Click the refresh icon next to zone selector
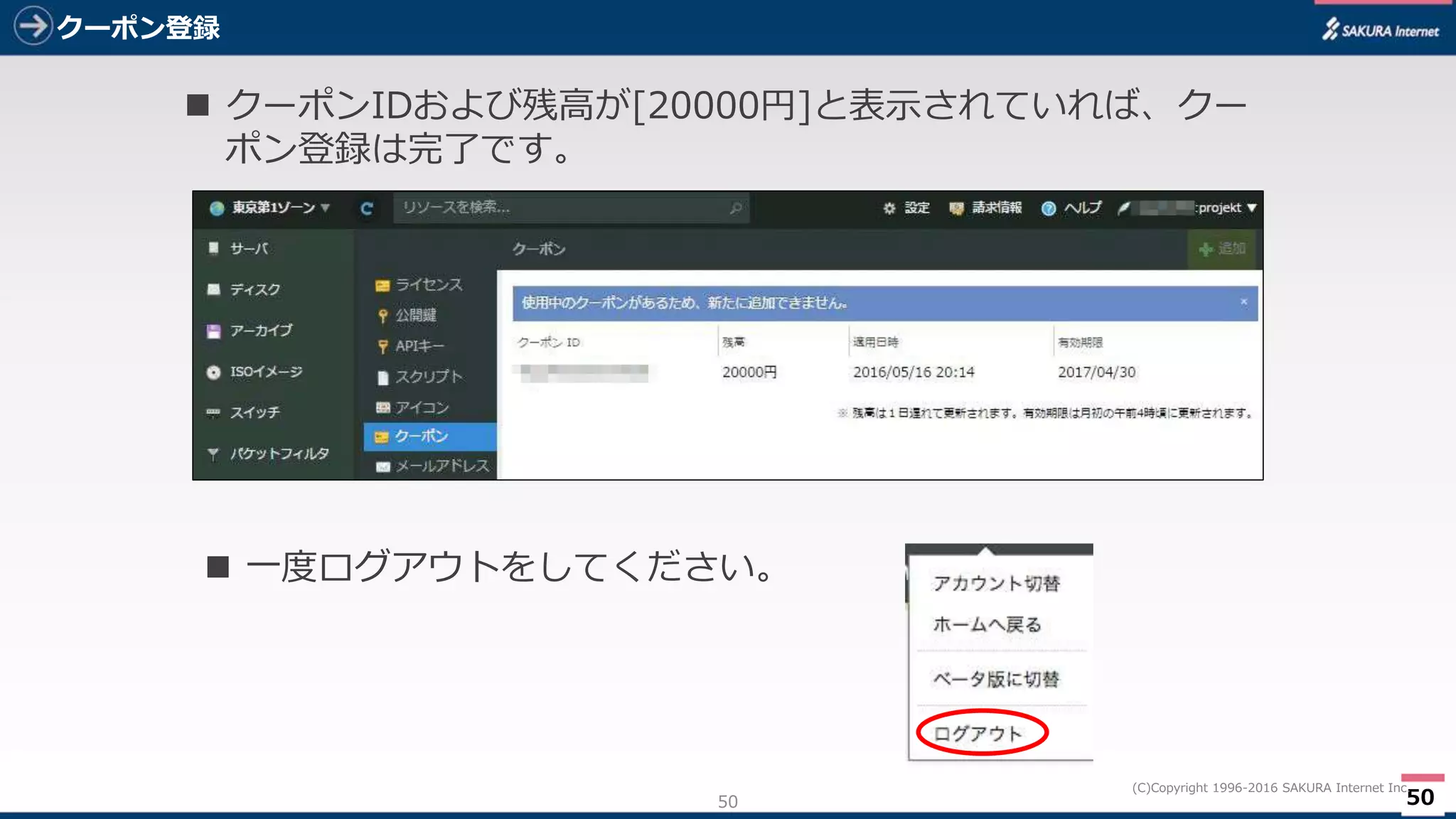This screenshot has height=819, width=1456. click(x=367, y=208)
